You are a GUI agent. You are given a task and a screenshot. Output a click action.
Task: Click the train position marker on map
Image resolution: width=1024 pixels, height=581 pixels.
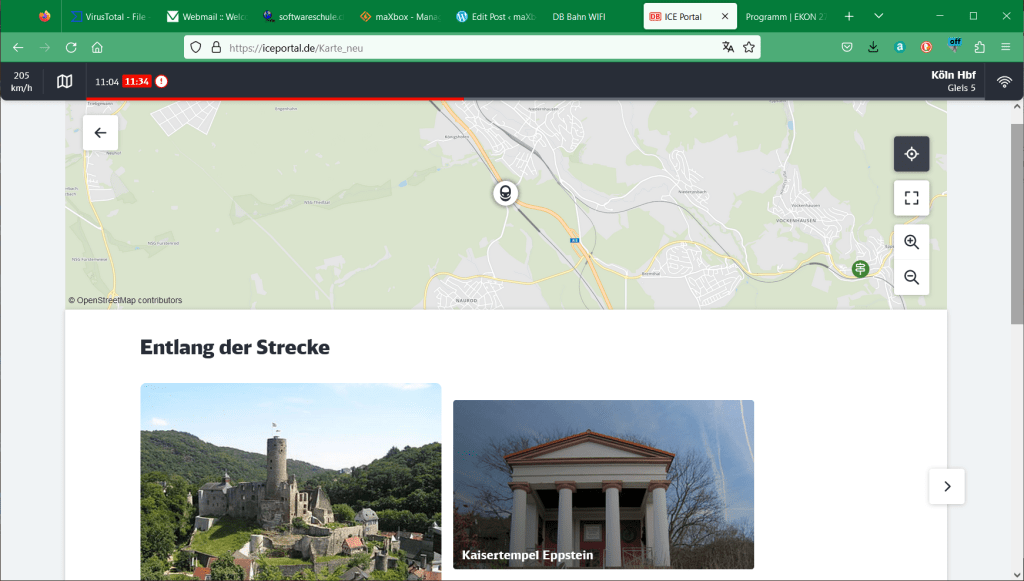point(506,193)
